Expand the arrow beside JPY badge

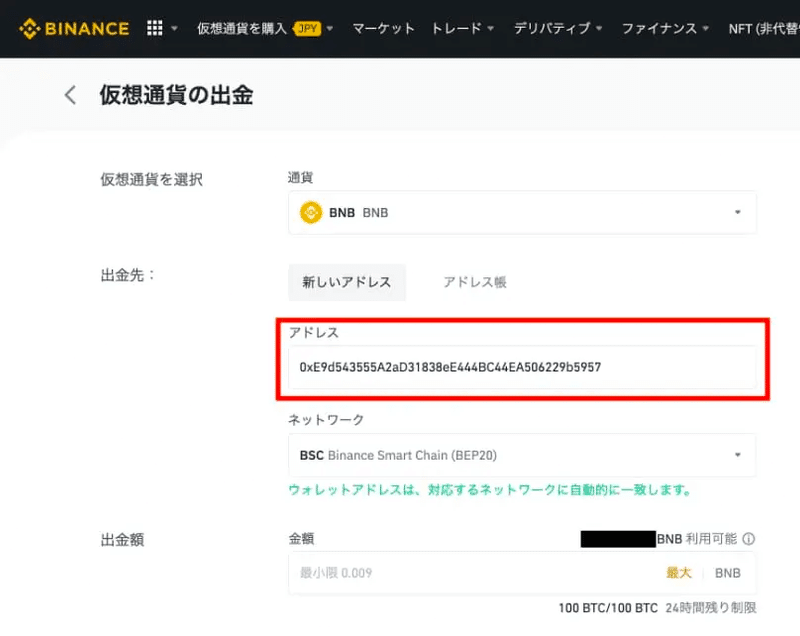click(x=330, y=29)
